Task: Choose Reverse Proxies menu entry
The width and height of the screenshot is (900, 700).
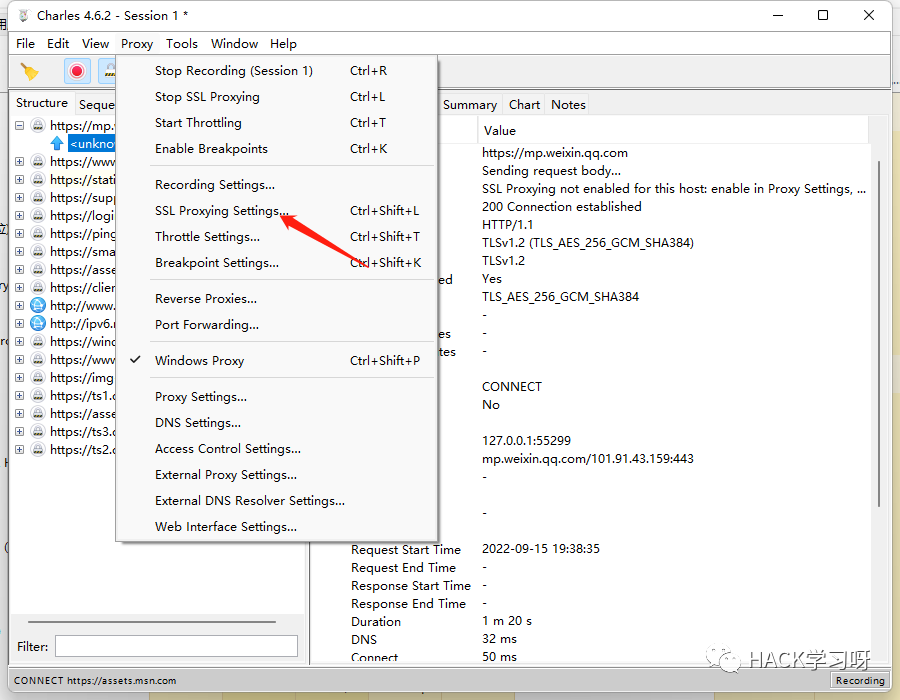Action: (276, 298)
